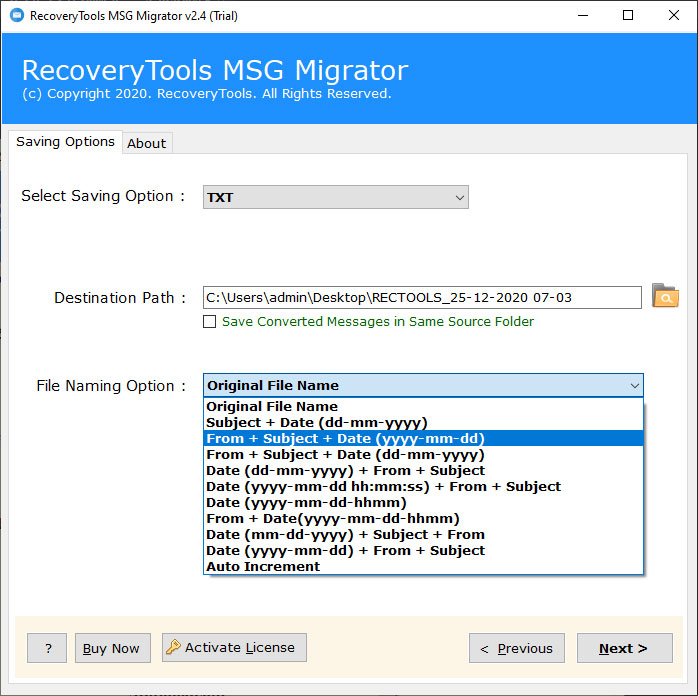Choose From + Date(yyyy-mm-dd-hhmm) option
The image size is (698, 696).
coord(423,518)
